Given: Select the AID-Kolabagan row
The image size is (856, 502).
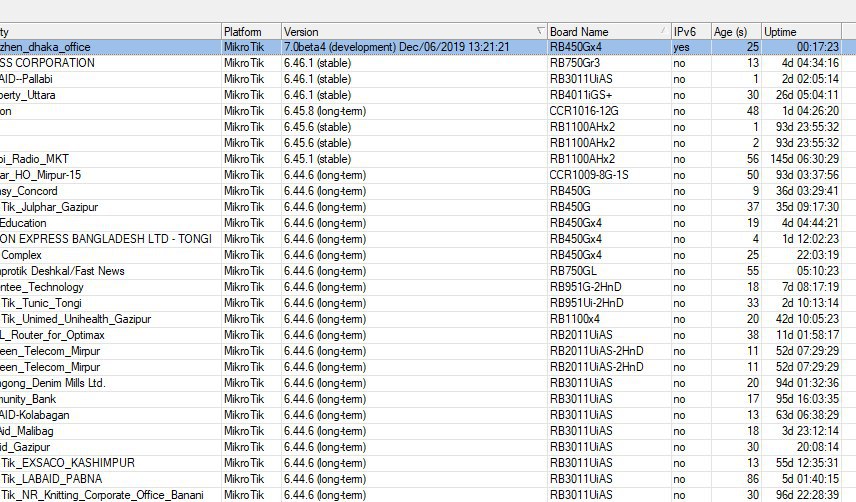Looking at the screenshot, I should pos(428,415).
